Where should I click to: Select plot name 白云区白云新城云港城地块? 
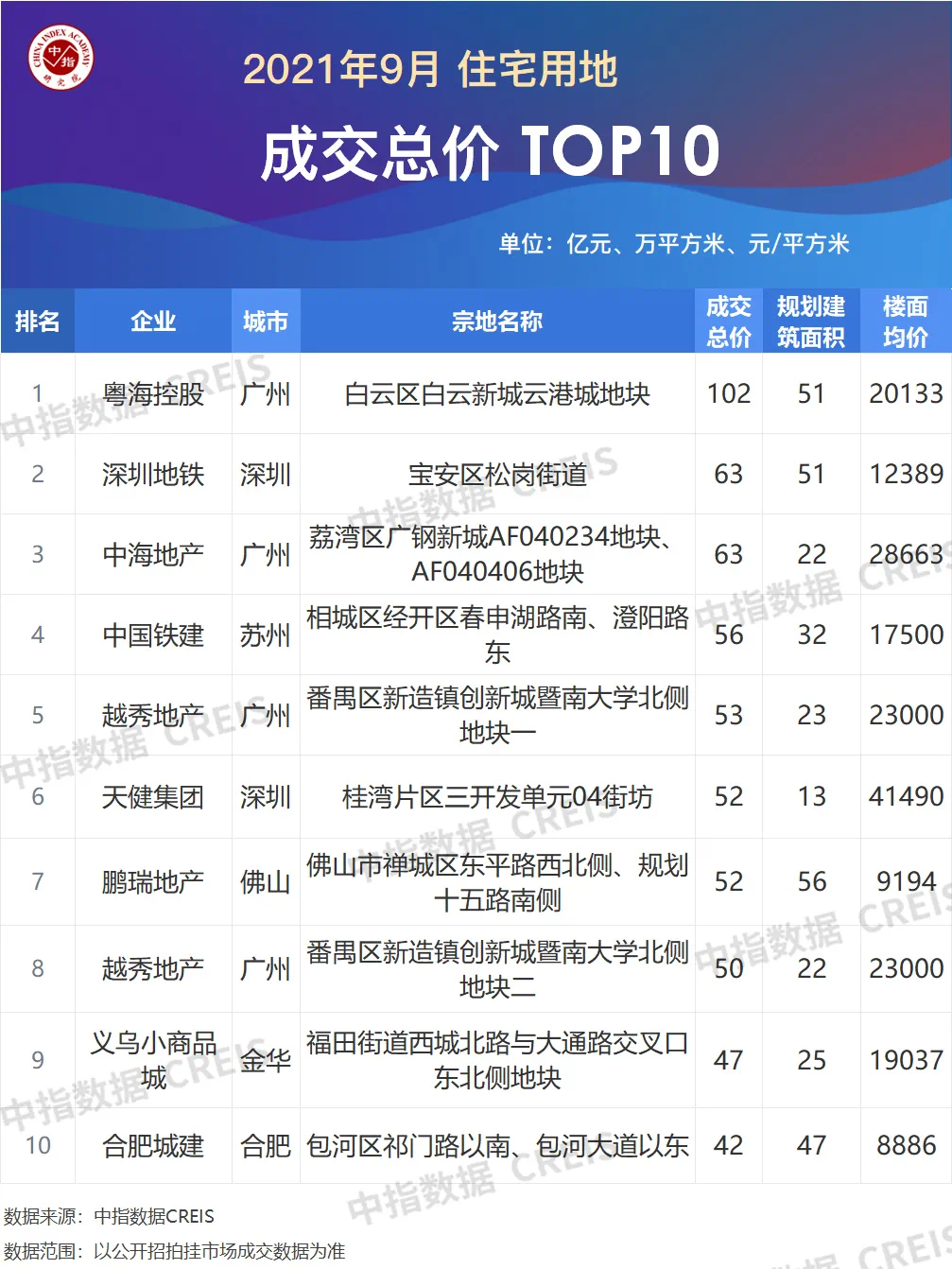tap(497, 394)
